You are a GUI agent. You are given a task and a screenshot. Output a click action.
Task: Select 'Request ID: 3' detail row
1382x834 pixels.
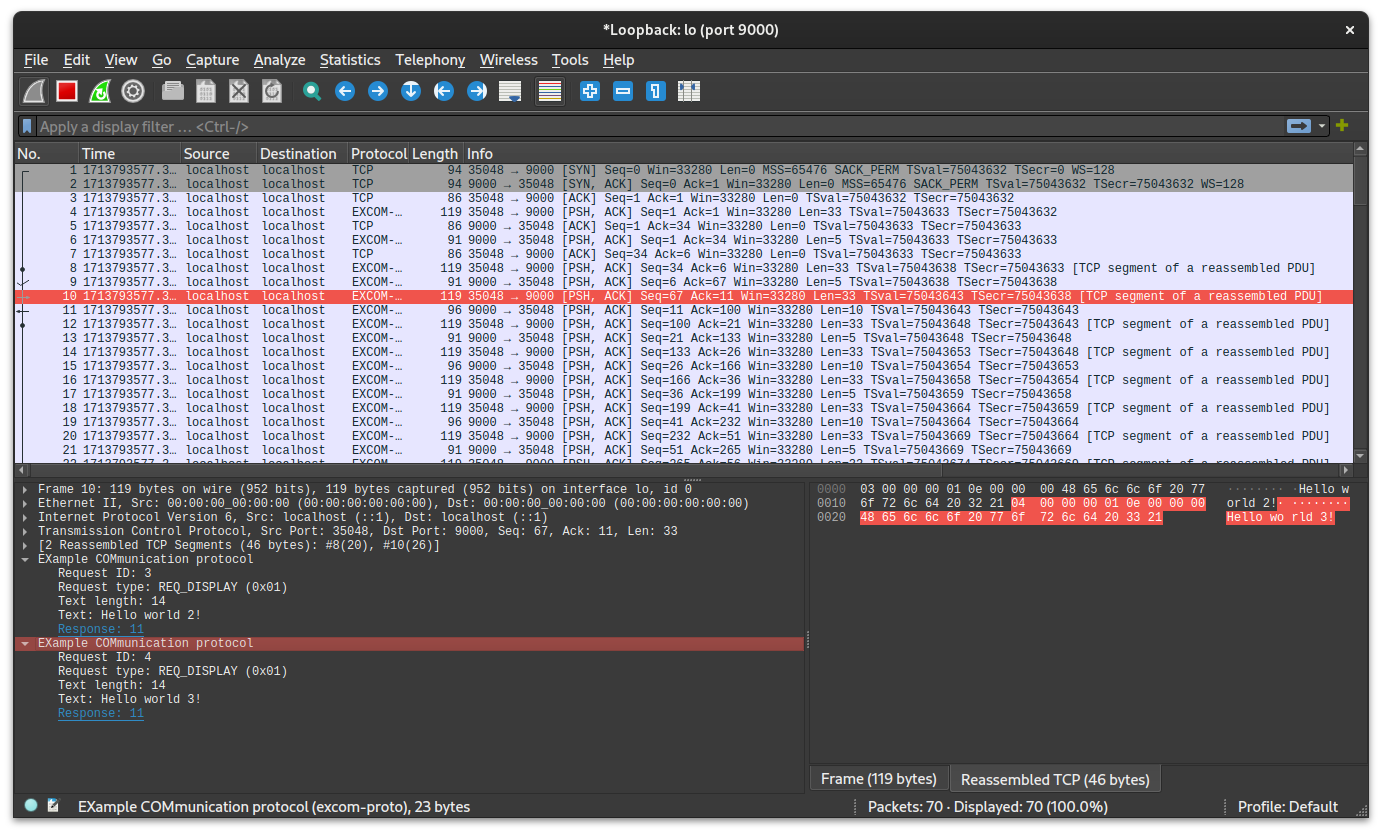pyautogui.click(x=411, y=573)
